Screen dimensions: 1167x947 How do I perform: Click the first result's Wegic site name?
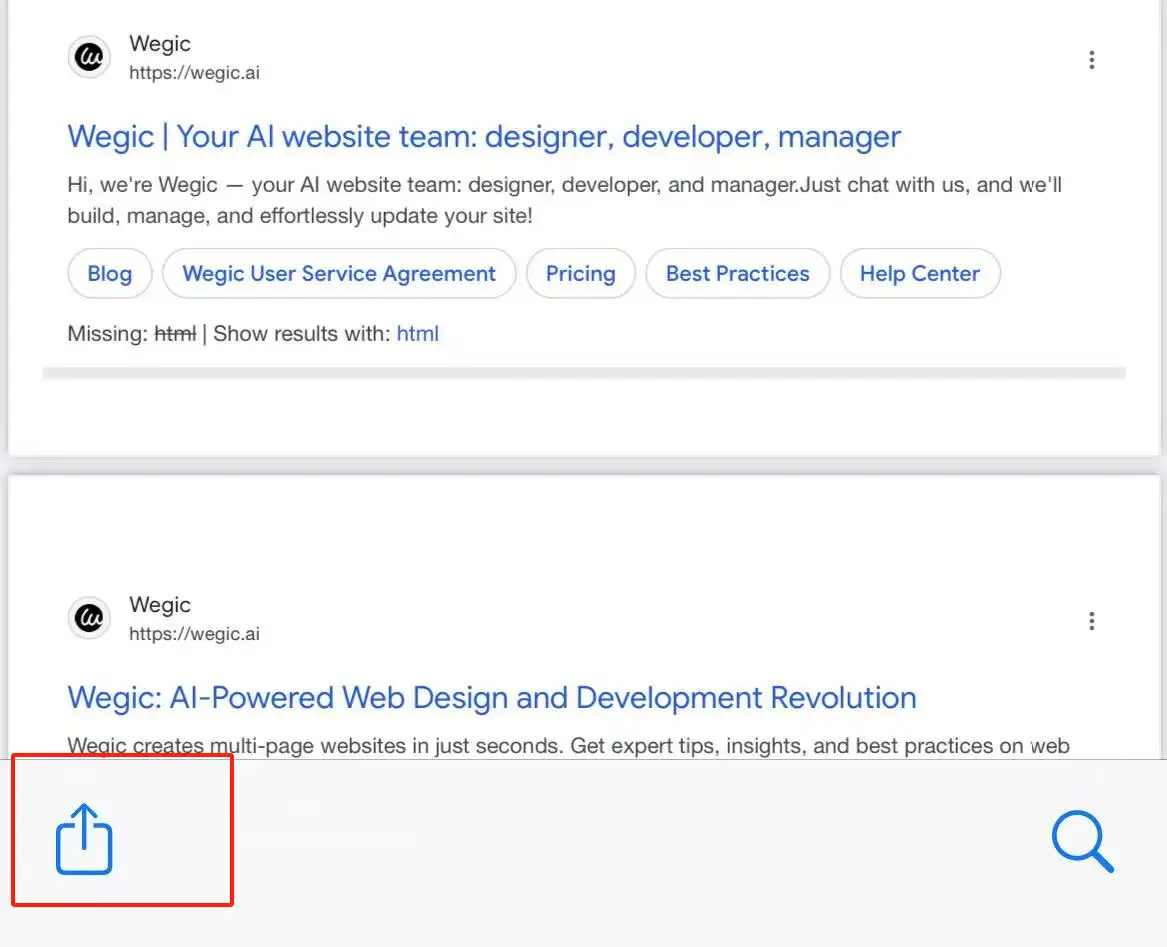click(160, 44)
